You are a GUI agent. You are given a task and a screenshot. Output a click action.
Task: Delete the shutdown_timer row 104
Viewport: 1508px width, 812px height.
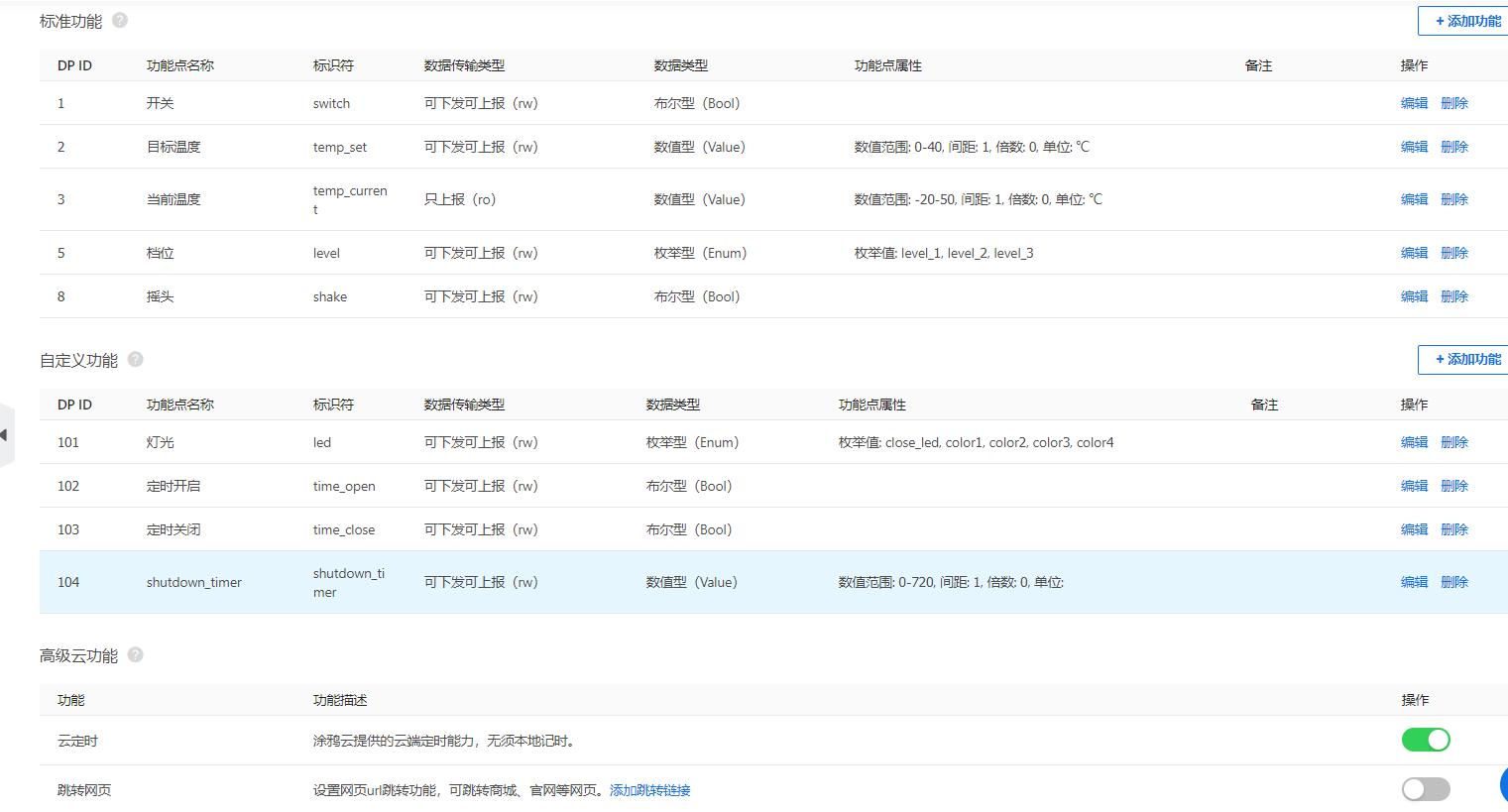coord(1454,582)
